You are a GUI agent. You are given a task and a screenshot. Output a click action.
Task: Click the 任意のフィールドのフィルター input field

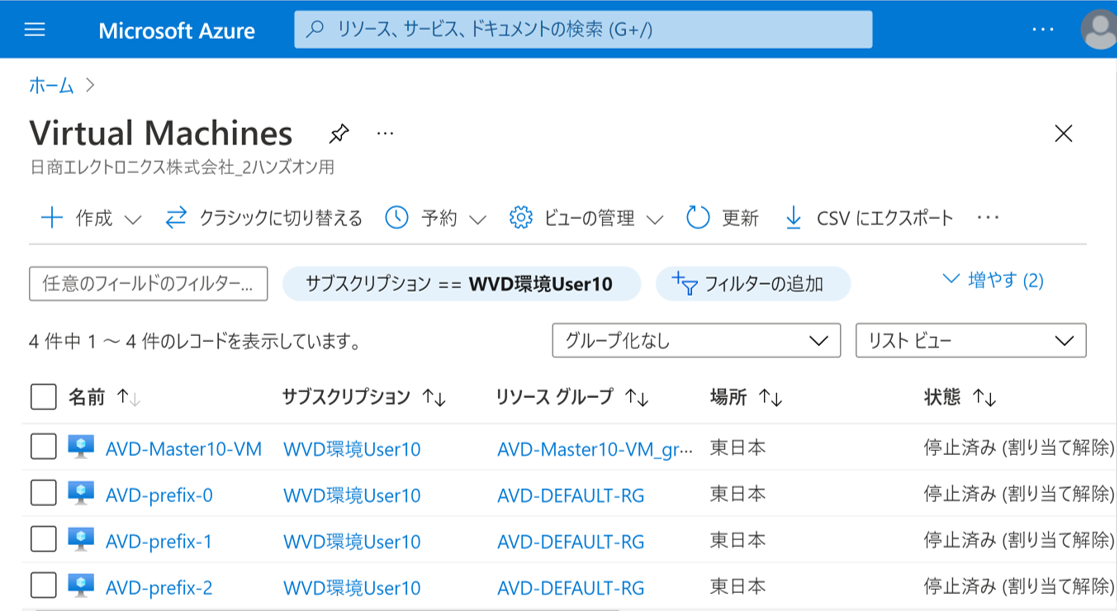pos(149,284)
